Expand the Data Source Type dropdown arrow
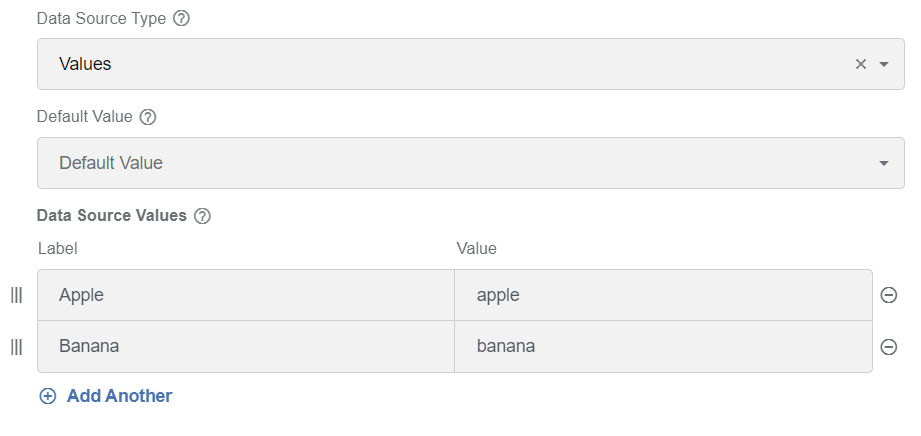Screen dimensions: 921x436 (883, 64)
